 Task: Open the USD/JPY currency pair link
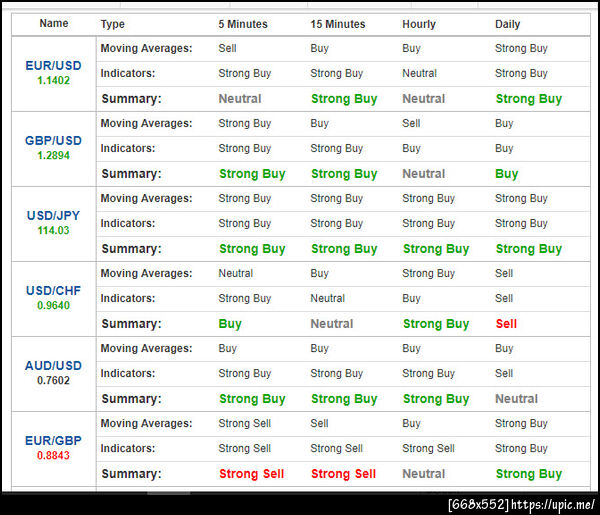[x=53, y=215]
